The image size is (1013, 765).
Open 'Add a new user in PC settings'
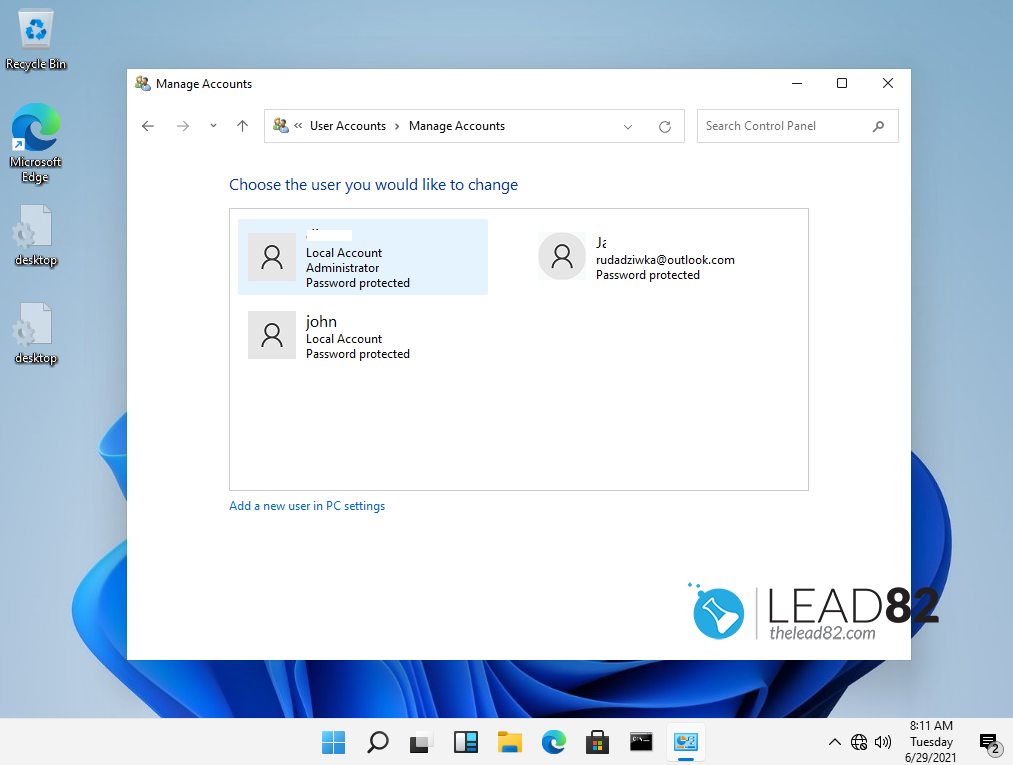(x=307, y=506)
